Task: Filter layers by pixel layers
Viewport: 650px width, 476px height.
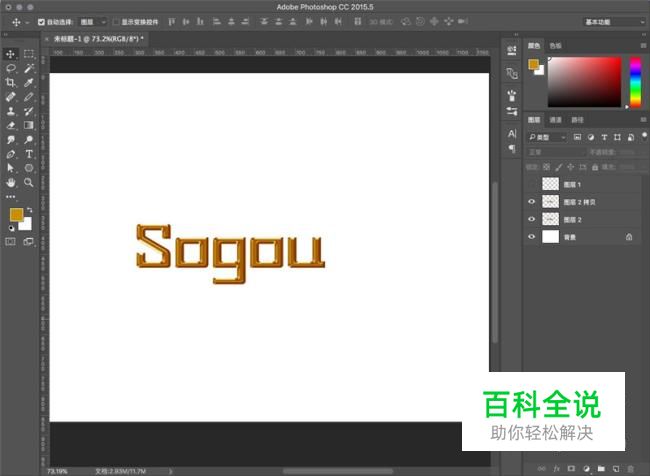Action: coord(577,137)
